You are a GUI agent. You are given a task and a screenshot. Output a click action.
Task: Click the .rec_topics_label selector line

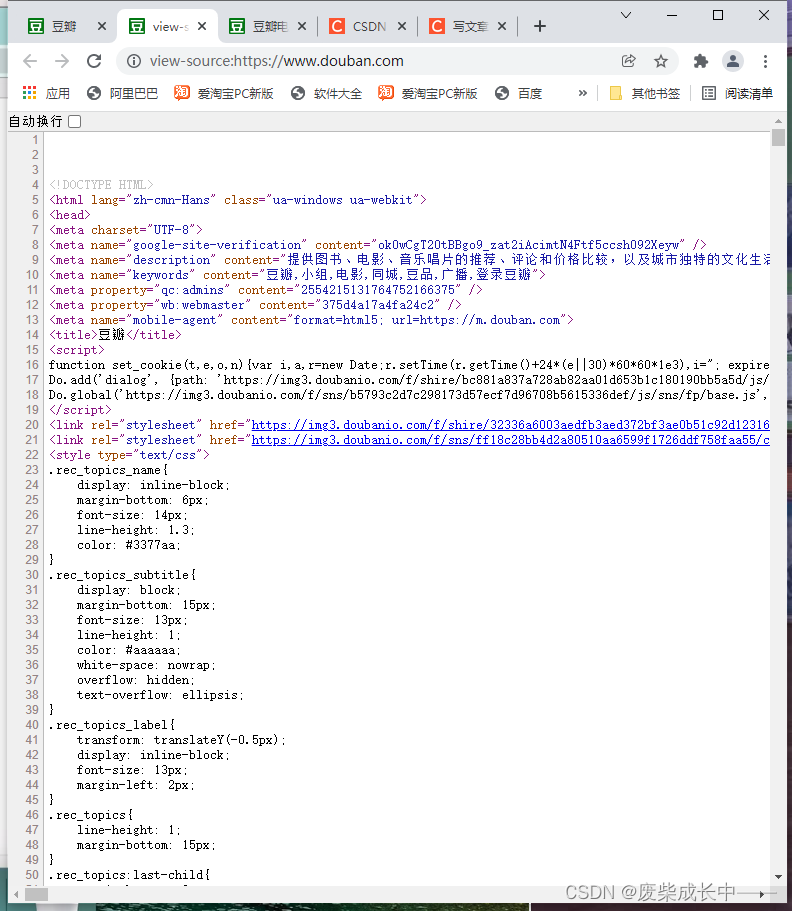click(x=112, y=725)
